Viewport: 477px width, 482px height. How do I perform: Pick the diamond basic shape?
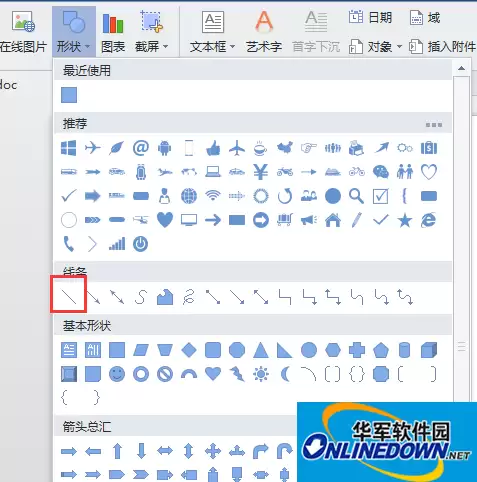tap(189, 350)
